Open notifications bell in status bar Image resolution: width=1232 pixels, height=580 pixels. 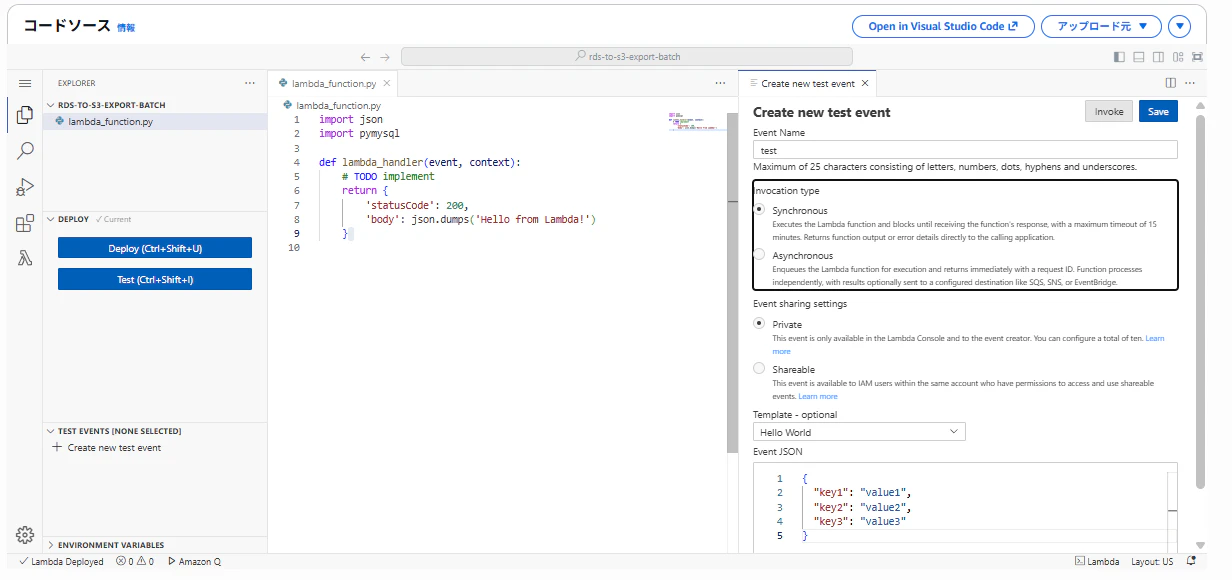[x=1191, y=561]
